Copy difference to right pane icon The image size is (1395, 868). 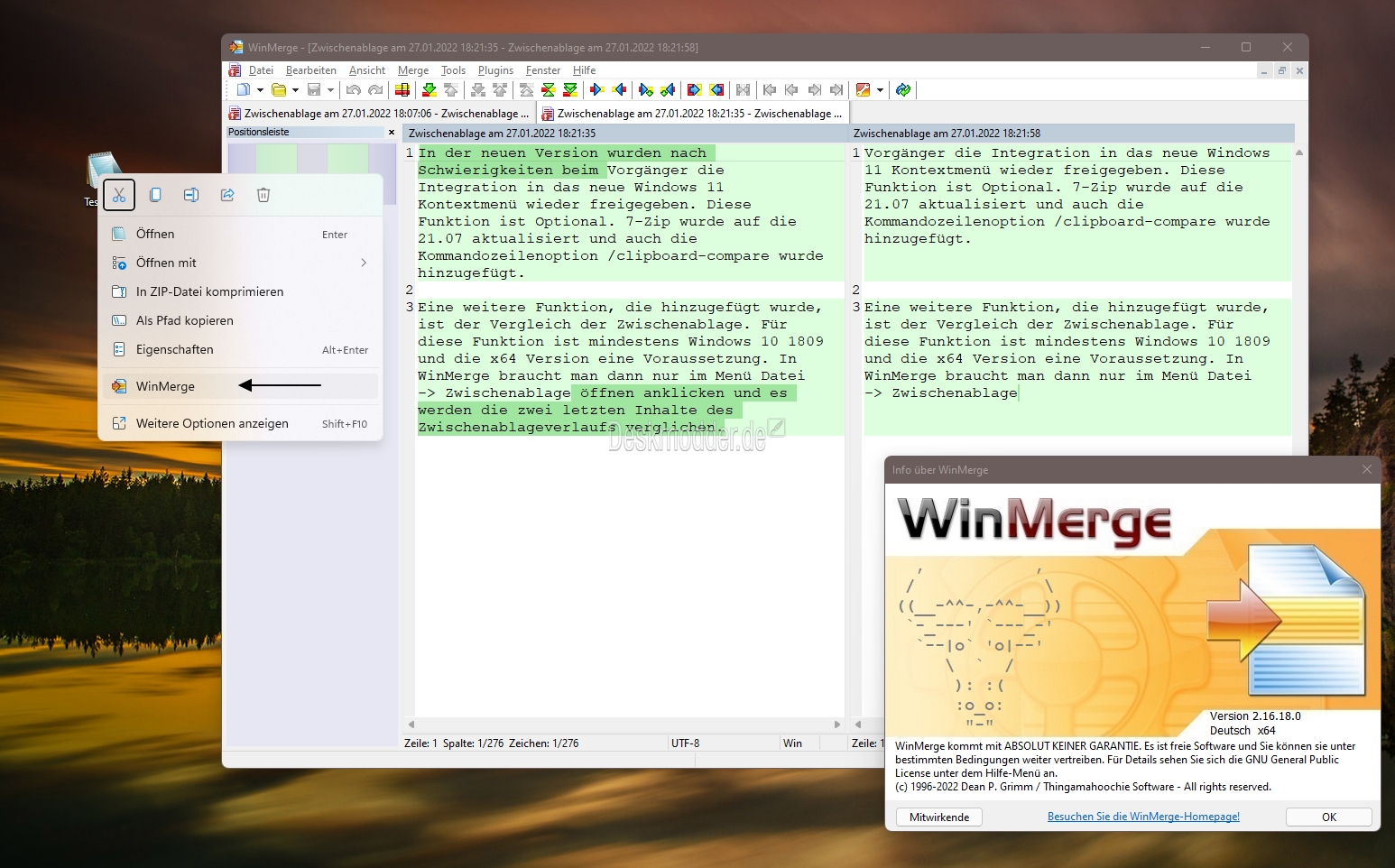tap(596, 89)
